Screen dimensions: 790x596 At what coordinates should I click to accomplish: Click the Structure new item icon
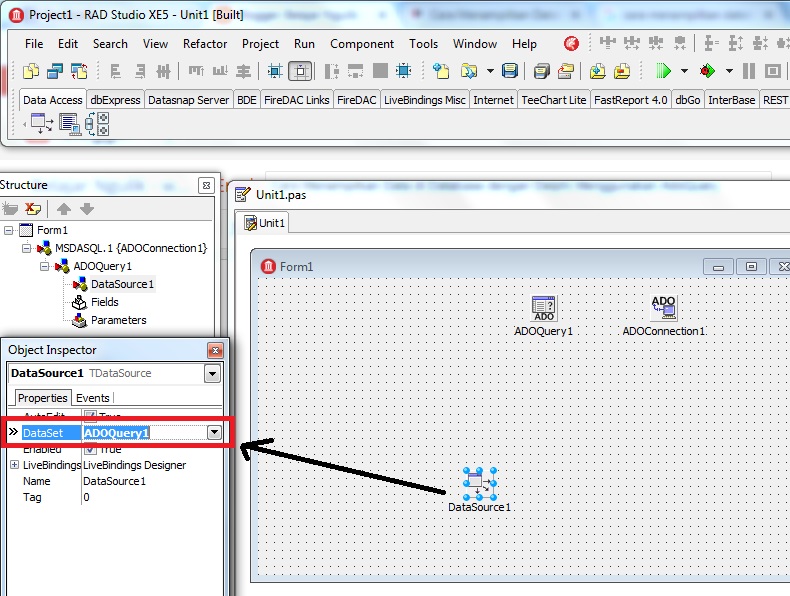click(10, 209)
